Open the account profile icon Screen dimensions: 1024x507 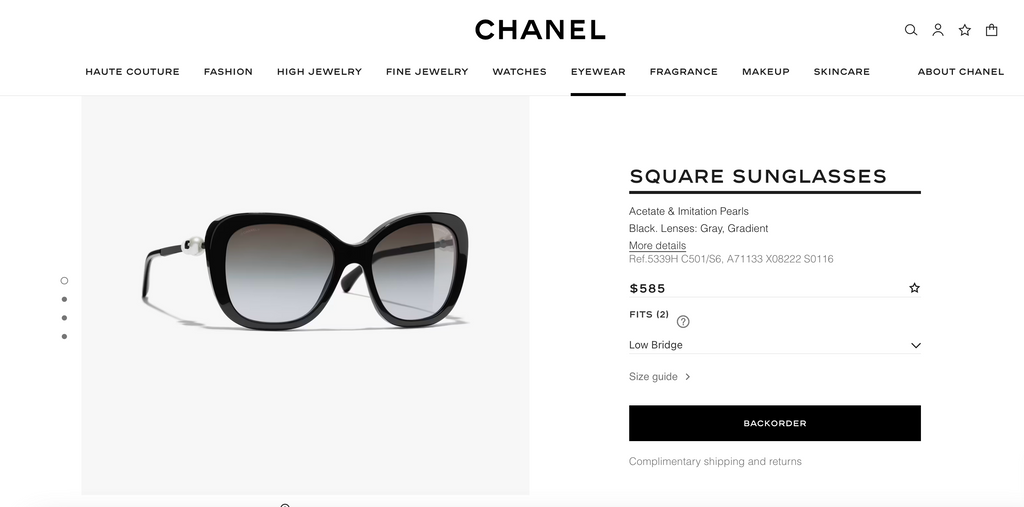(x=938, y=30)
